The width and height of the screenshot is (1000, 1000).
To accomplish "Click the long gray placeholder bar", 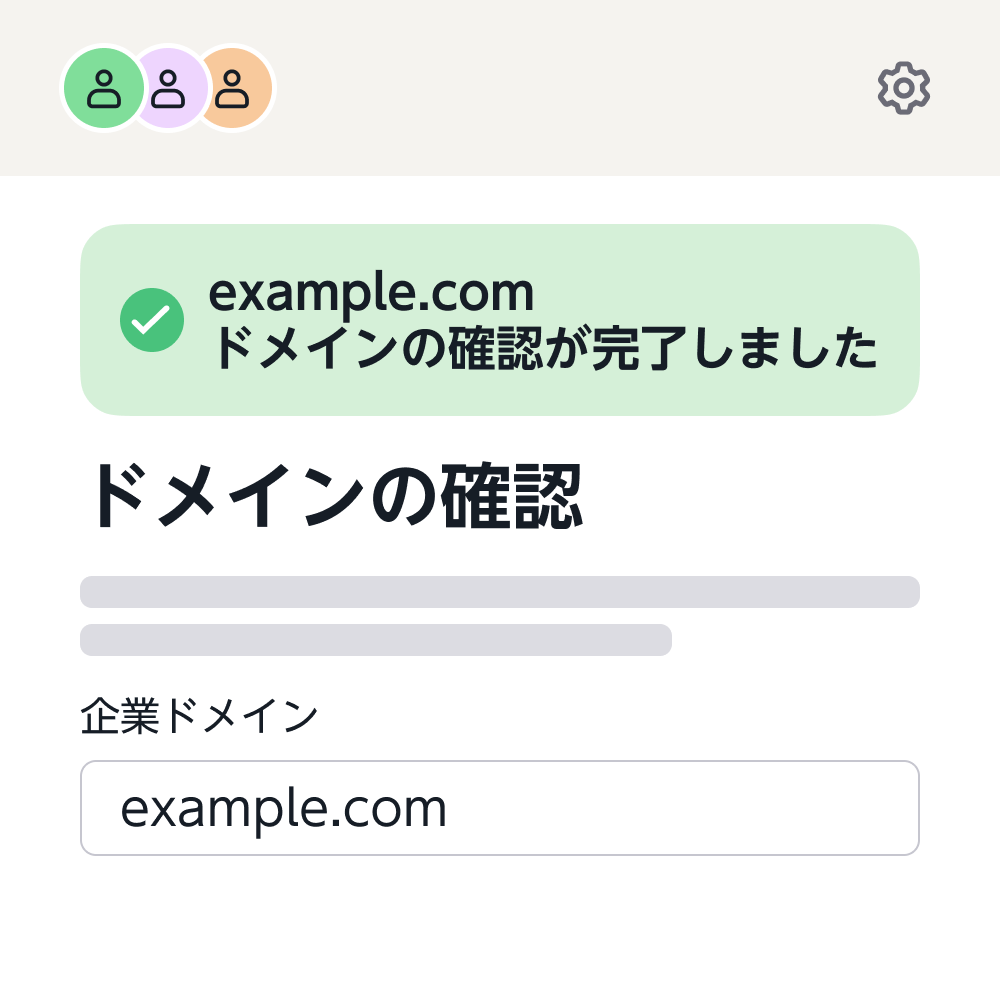I will click(500, 592).
